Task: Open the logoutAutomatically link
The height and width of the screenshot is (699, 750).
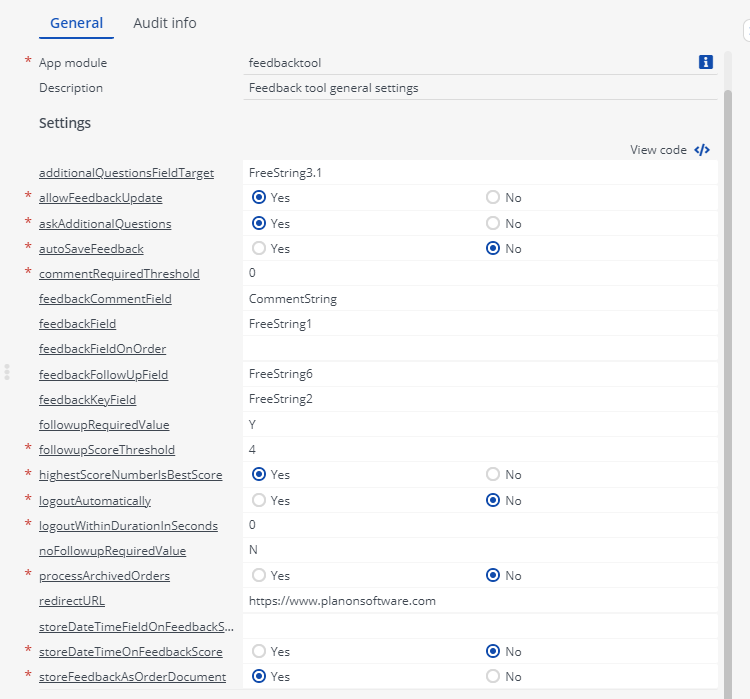Action: 95,501
